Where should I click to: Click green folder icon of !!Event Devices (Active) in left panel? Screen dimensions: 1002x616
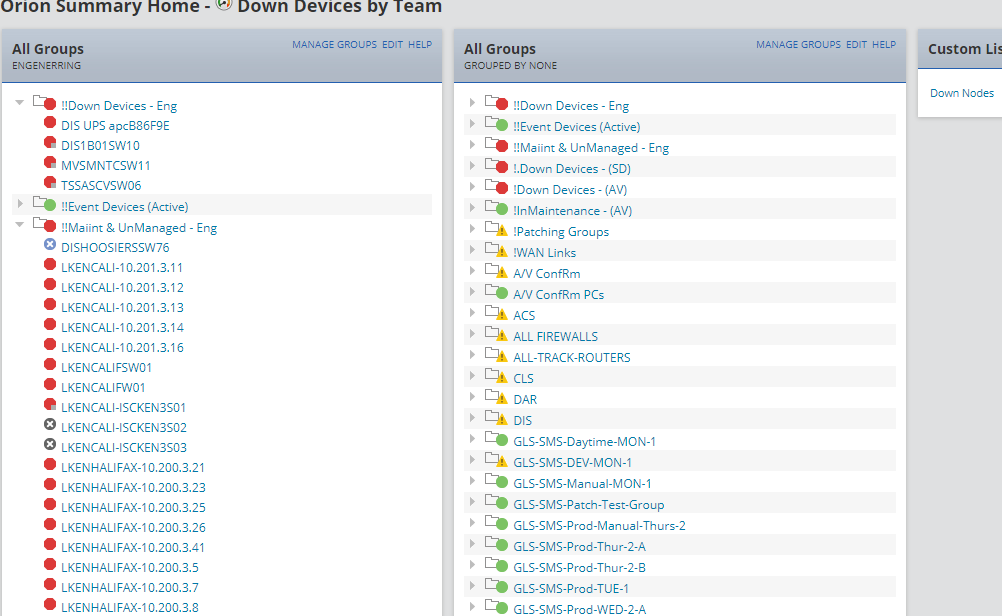[x=45, y=203]
